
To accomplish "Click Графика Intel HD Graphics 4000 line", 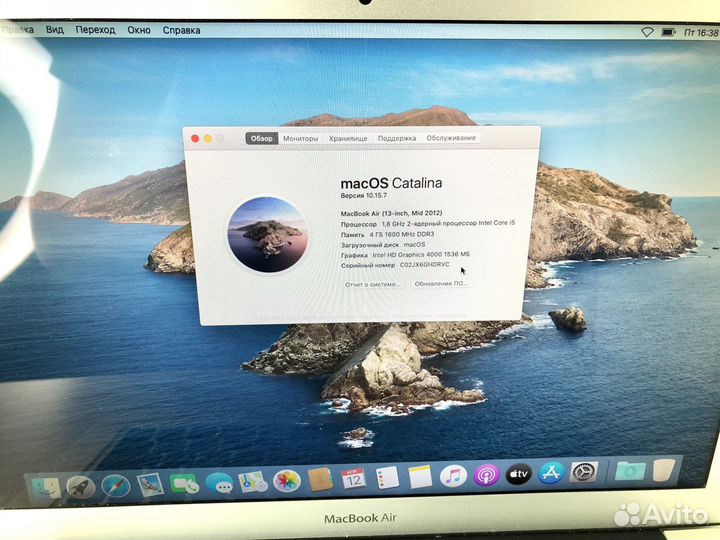I will click(405, 255).
